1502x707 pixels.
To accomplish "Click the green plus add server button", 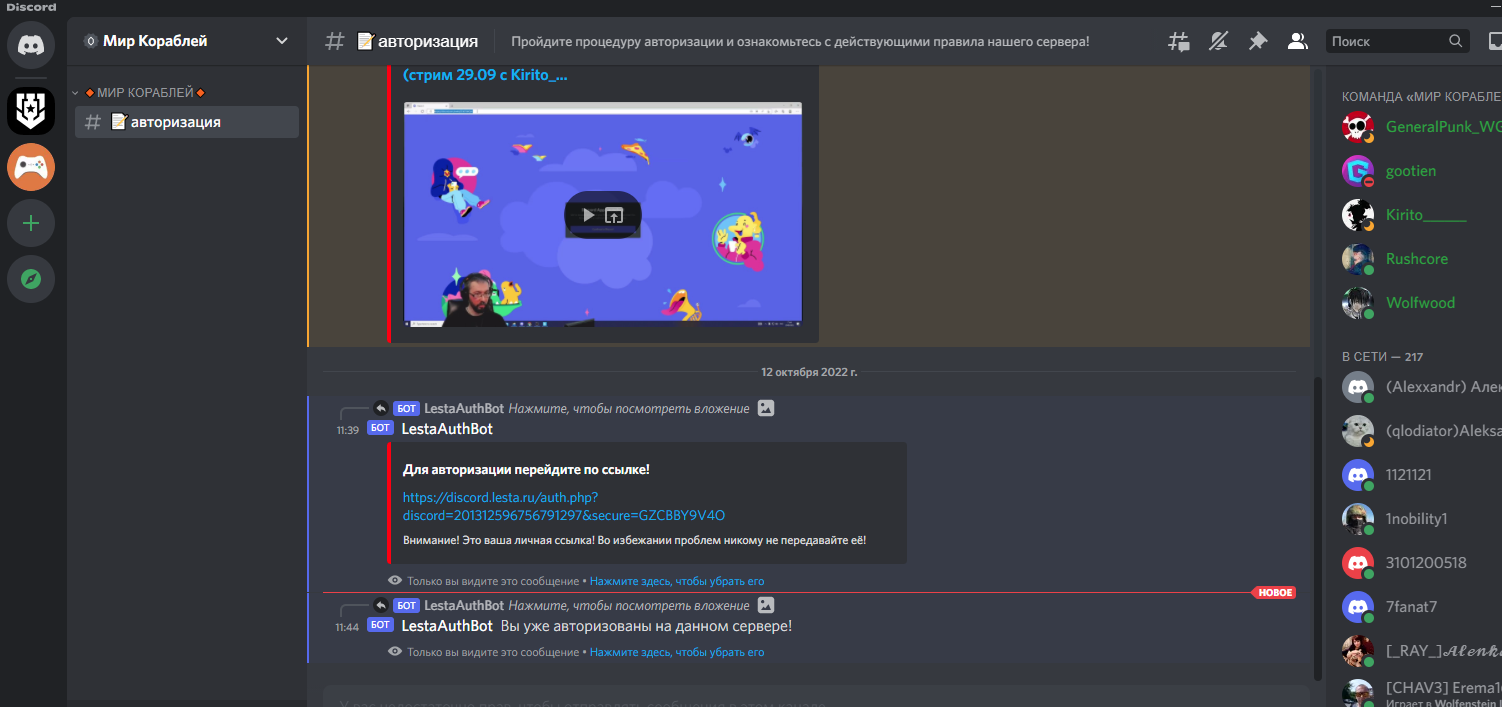I will click(31, 223).
